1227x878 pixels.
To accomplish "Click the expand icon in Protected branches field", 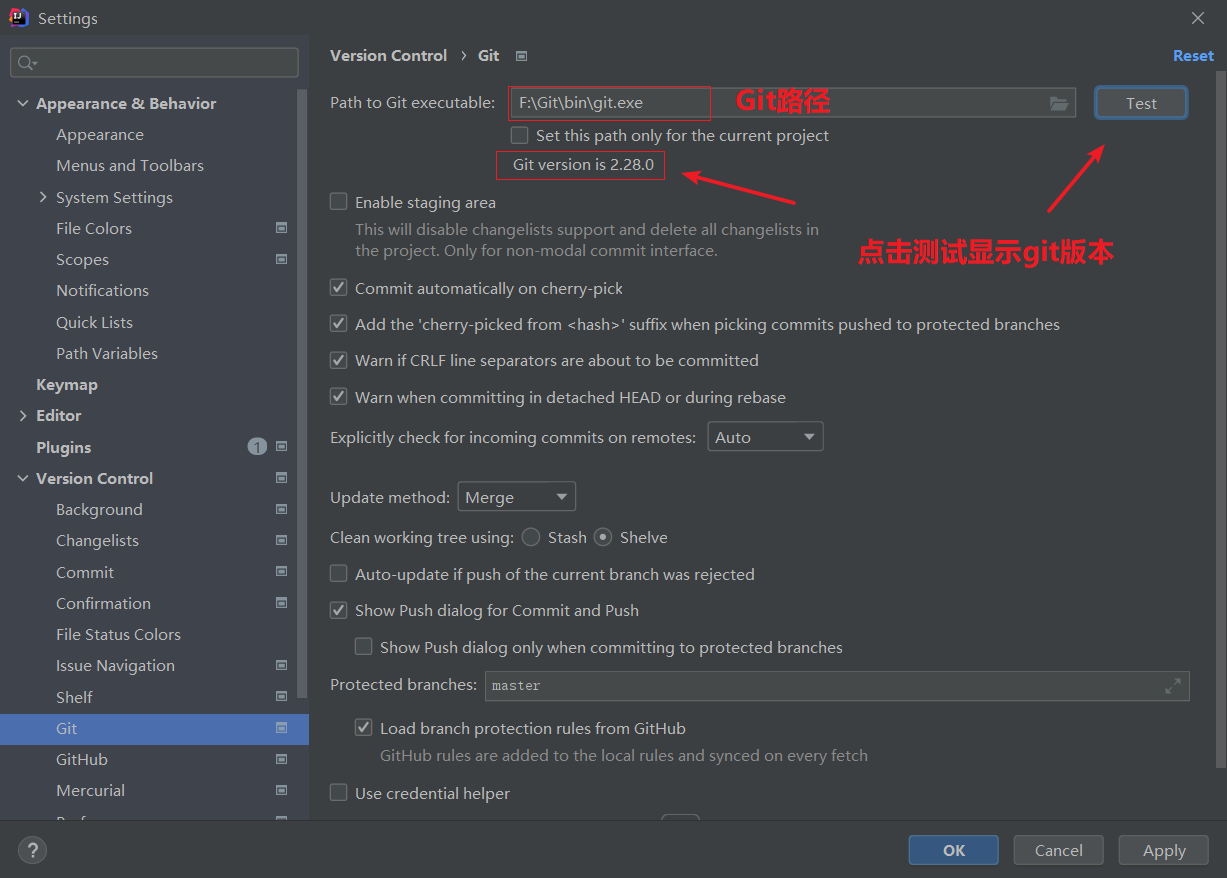I will coord(1172,686).
